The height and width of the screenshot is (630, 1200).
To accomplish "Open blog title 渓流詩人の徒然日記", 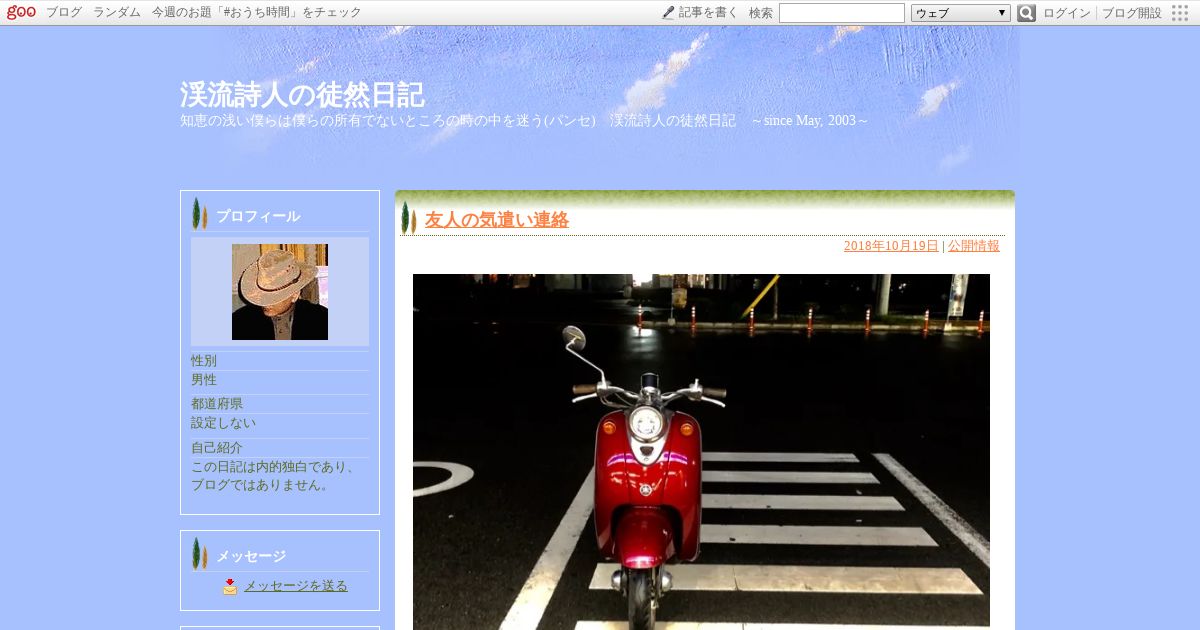I will (x=302, y=95).
